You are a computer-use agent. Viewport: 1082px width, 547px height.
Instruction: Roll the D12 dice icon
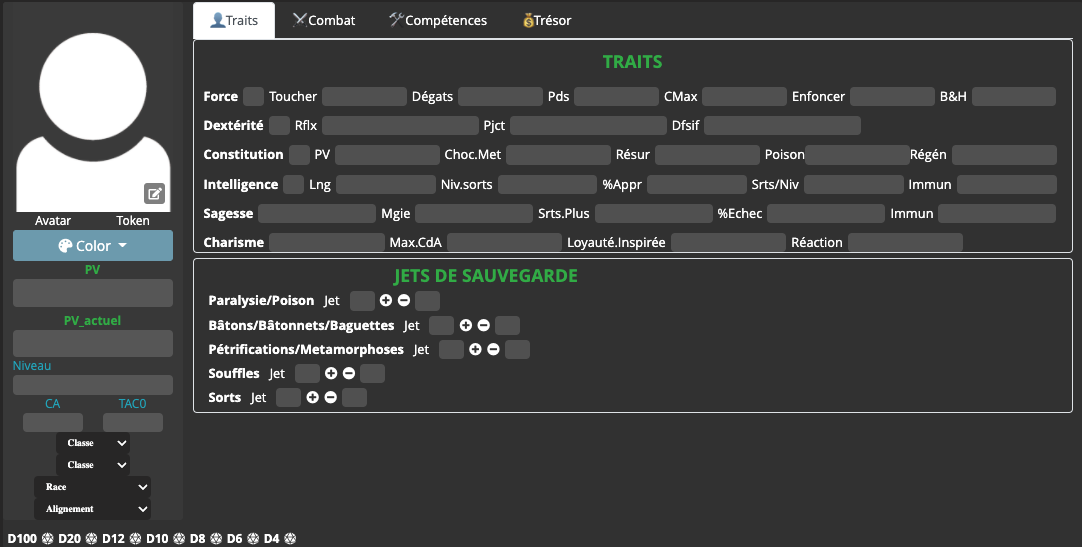pyautogui.click(x=135, y=539)
